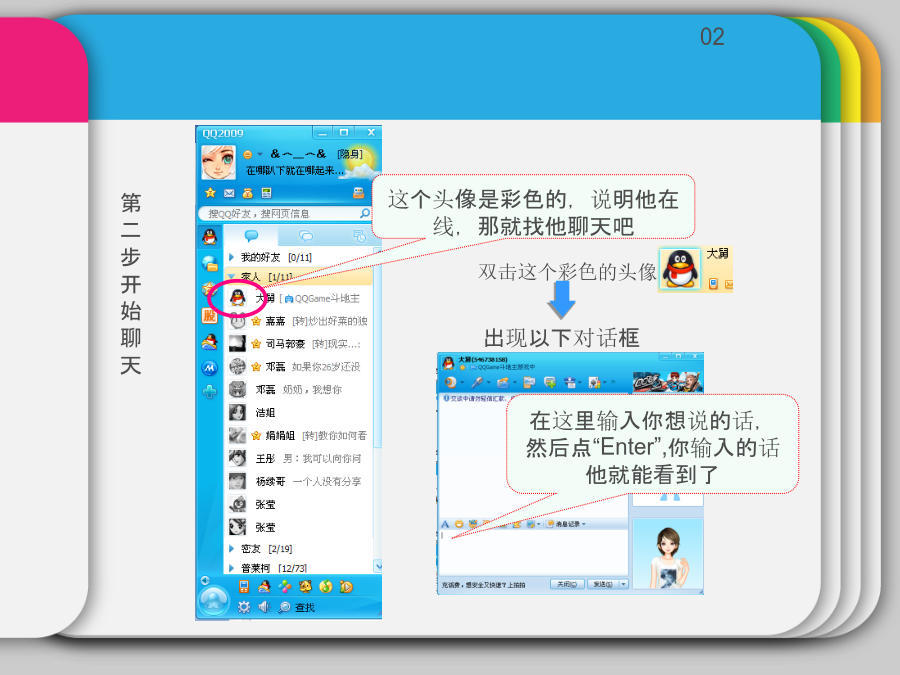The width and height of the screenshot is (900, 675).
Task: Open the system settings gear icon
Action: 244,607
